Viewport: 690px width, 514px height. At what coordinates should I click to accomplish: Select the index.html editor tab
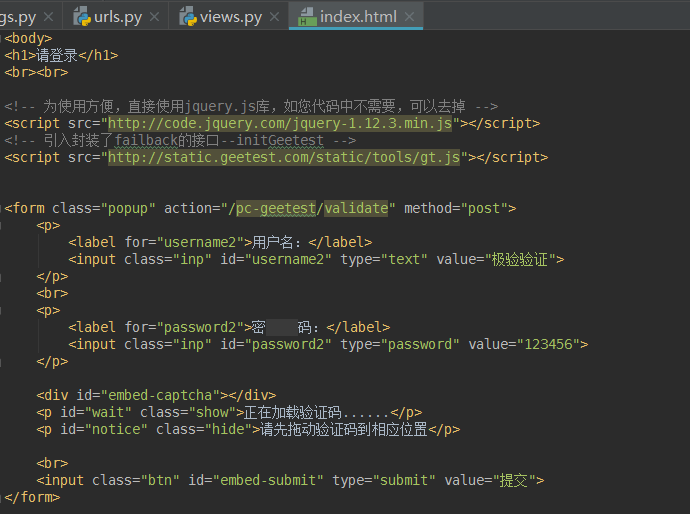click(x=358, y=17)
